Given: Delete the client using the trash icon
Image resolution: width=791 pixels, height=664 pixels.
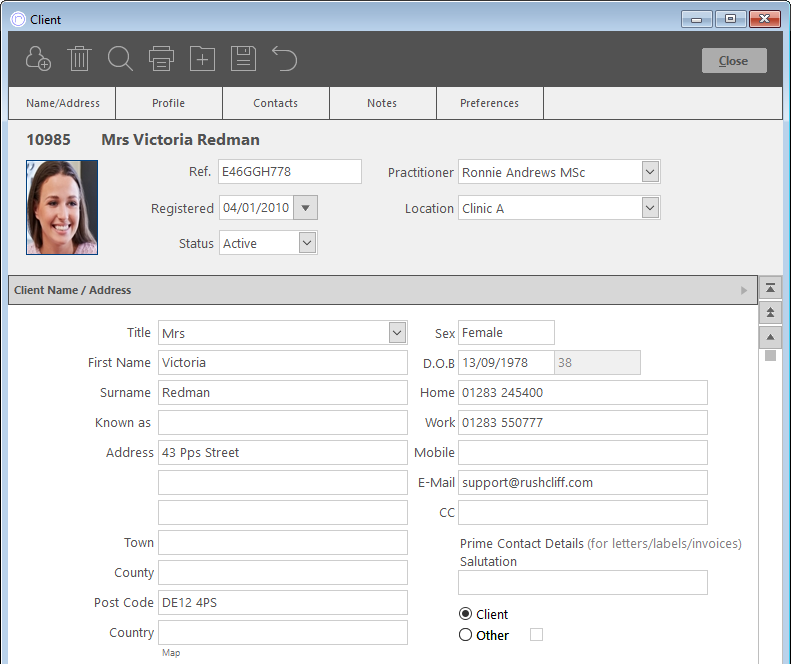Looking at the screenshot, I should (x=79, y=59).
